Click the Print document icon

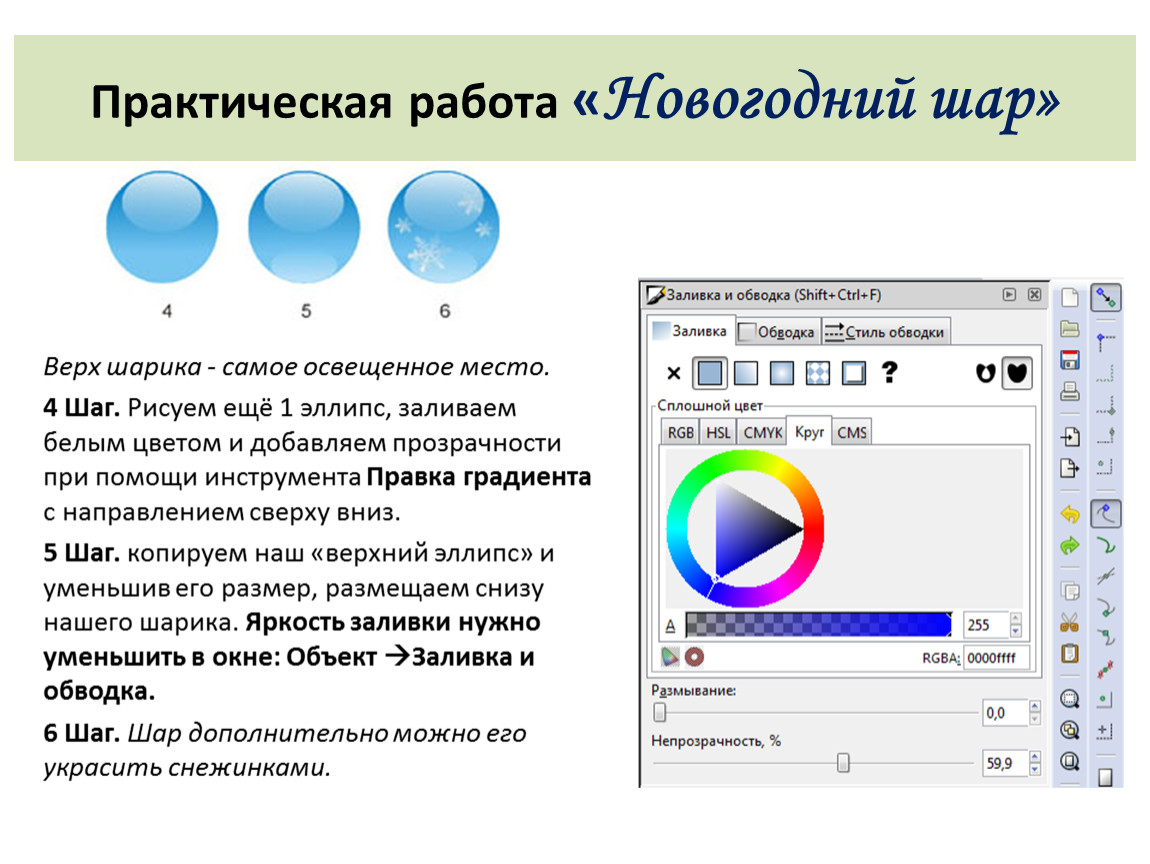pos(1070,391)
